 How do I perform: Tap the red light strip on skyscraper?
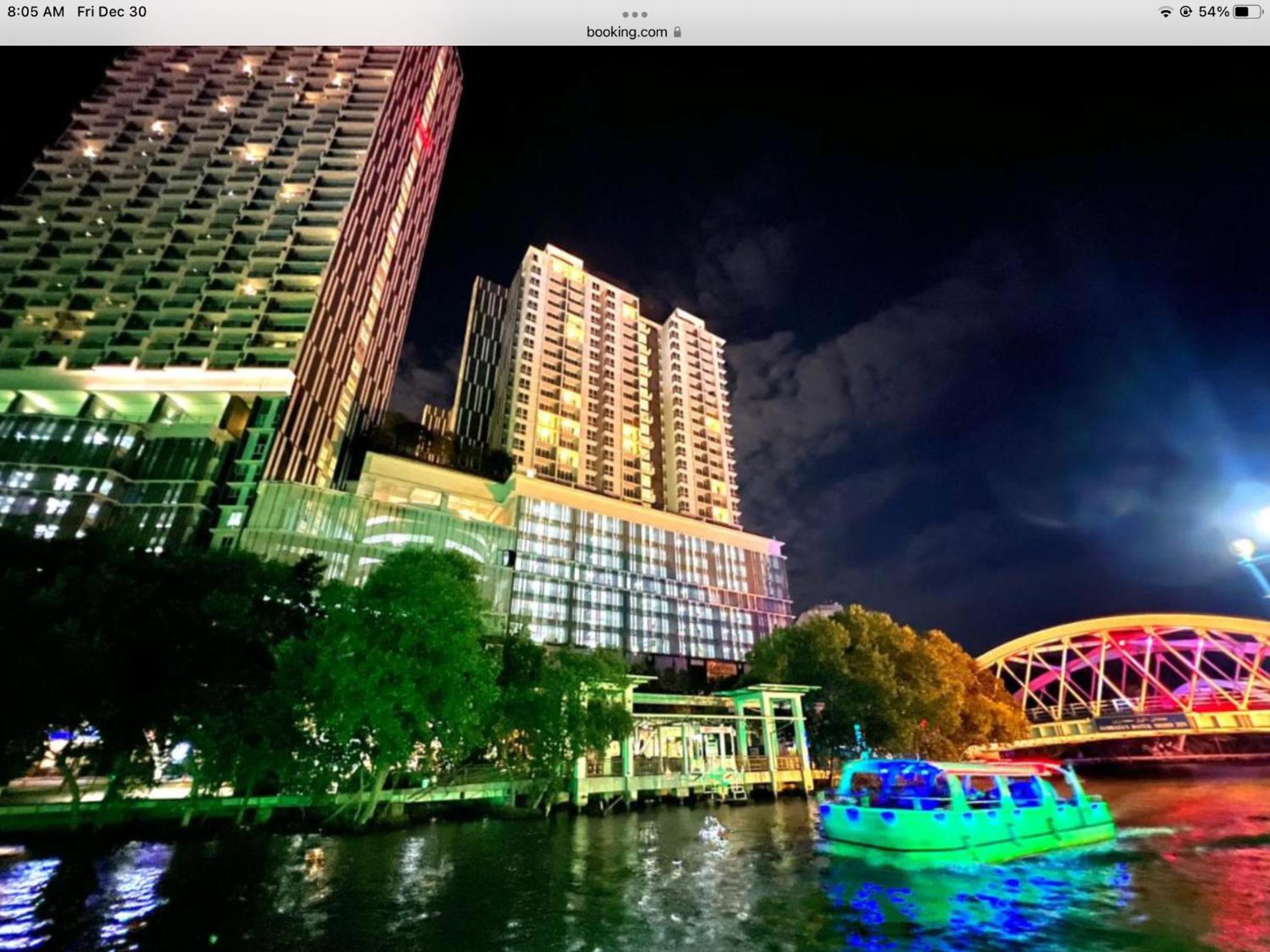[x=425, y=132]
